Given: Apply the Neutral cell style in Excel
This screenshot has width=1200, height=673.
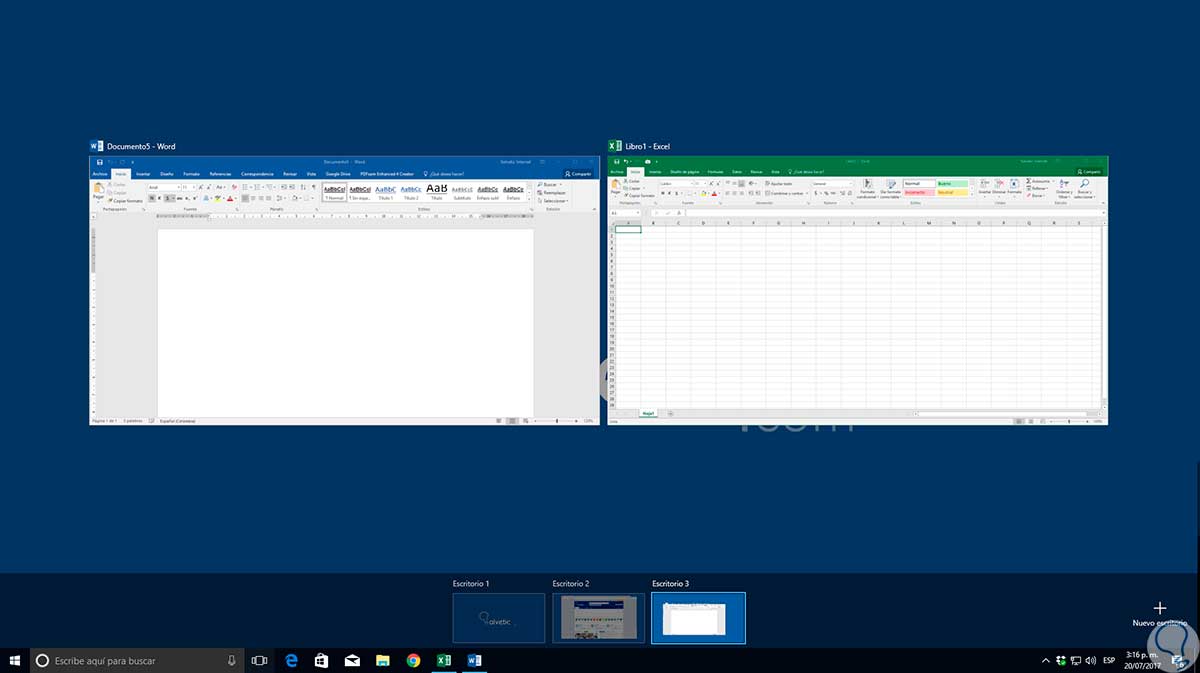Looking at the screenshot, I should point(953,192).
